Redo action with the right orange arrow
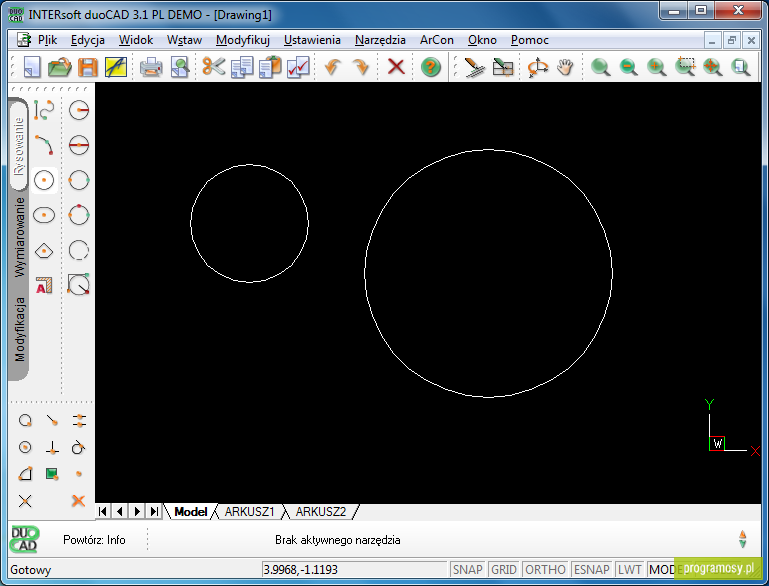 (361, 67)
